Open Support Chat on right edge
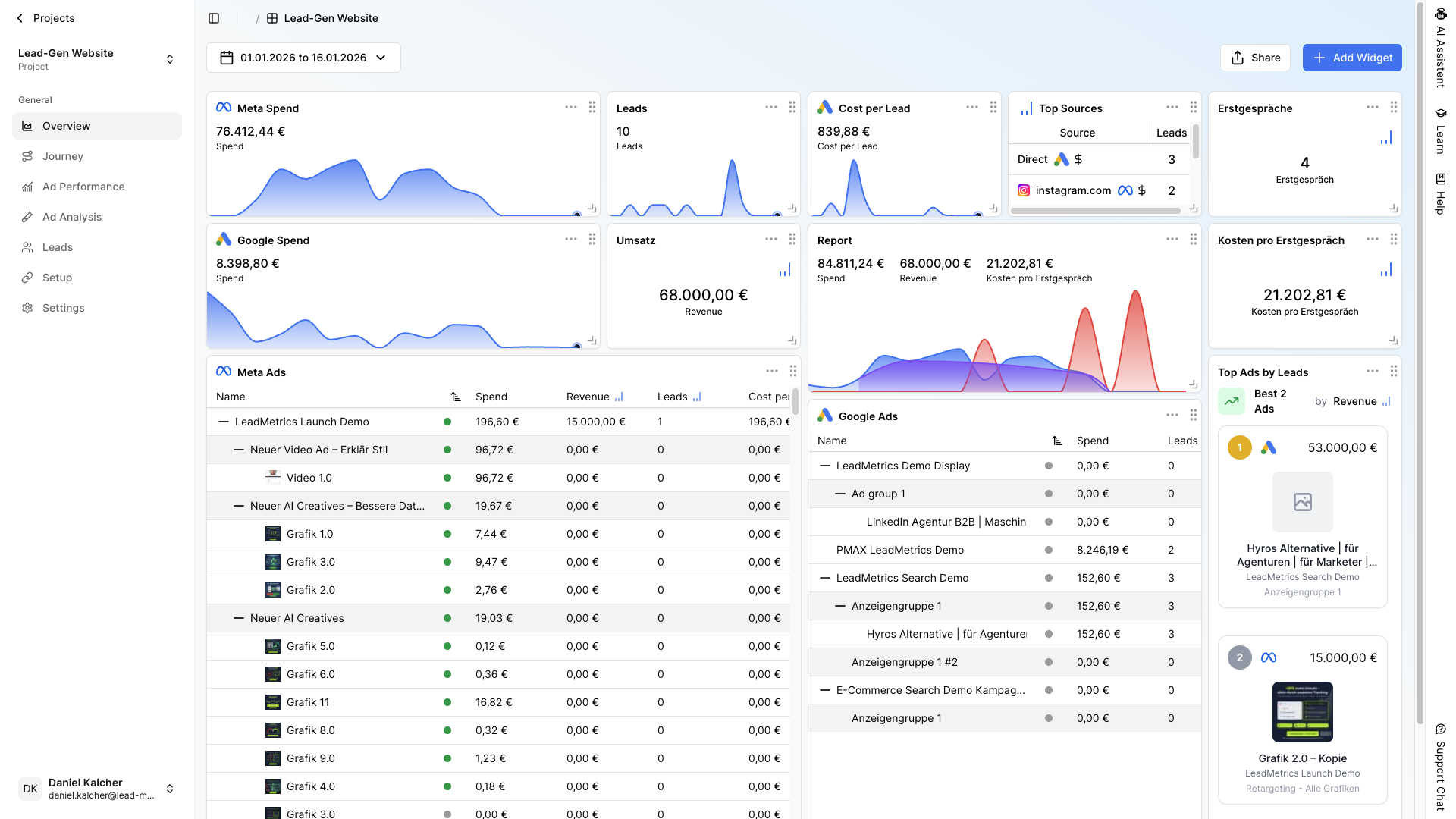 click(1440, 766)
